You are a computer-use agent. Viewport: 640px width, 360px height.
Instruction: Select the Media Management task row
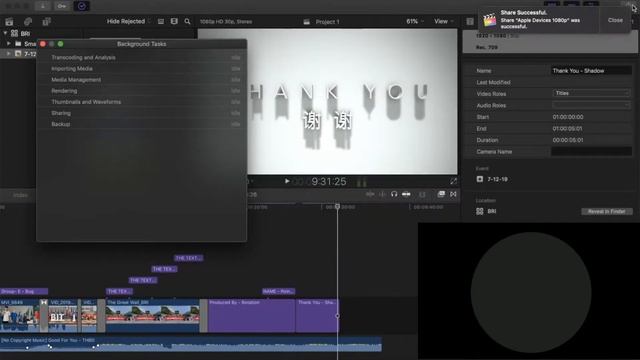pyautogui.click(x=142, y=80)
